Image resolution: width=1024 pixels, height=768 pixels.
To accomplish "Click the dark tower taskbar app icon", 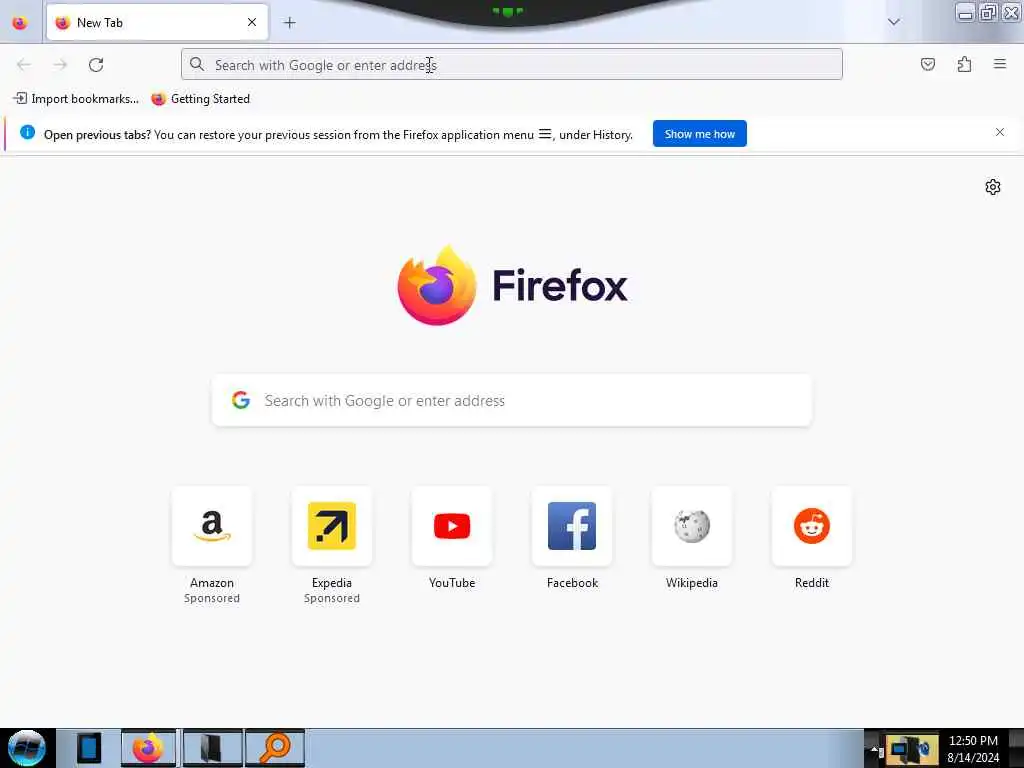I will 212,748.
